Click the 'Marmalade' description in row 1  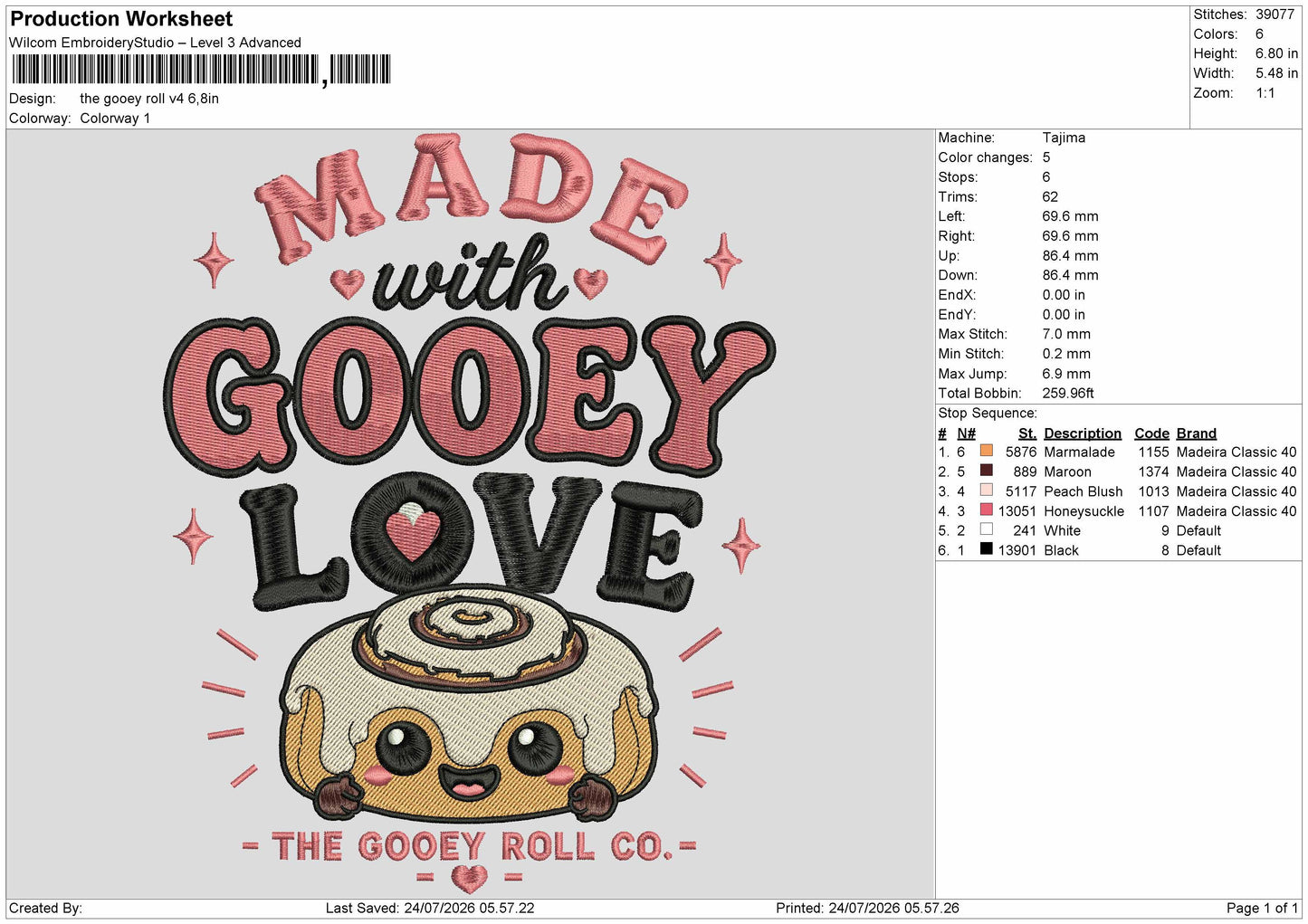[x=1079, y=452]
